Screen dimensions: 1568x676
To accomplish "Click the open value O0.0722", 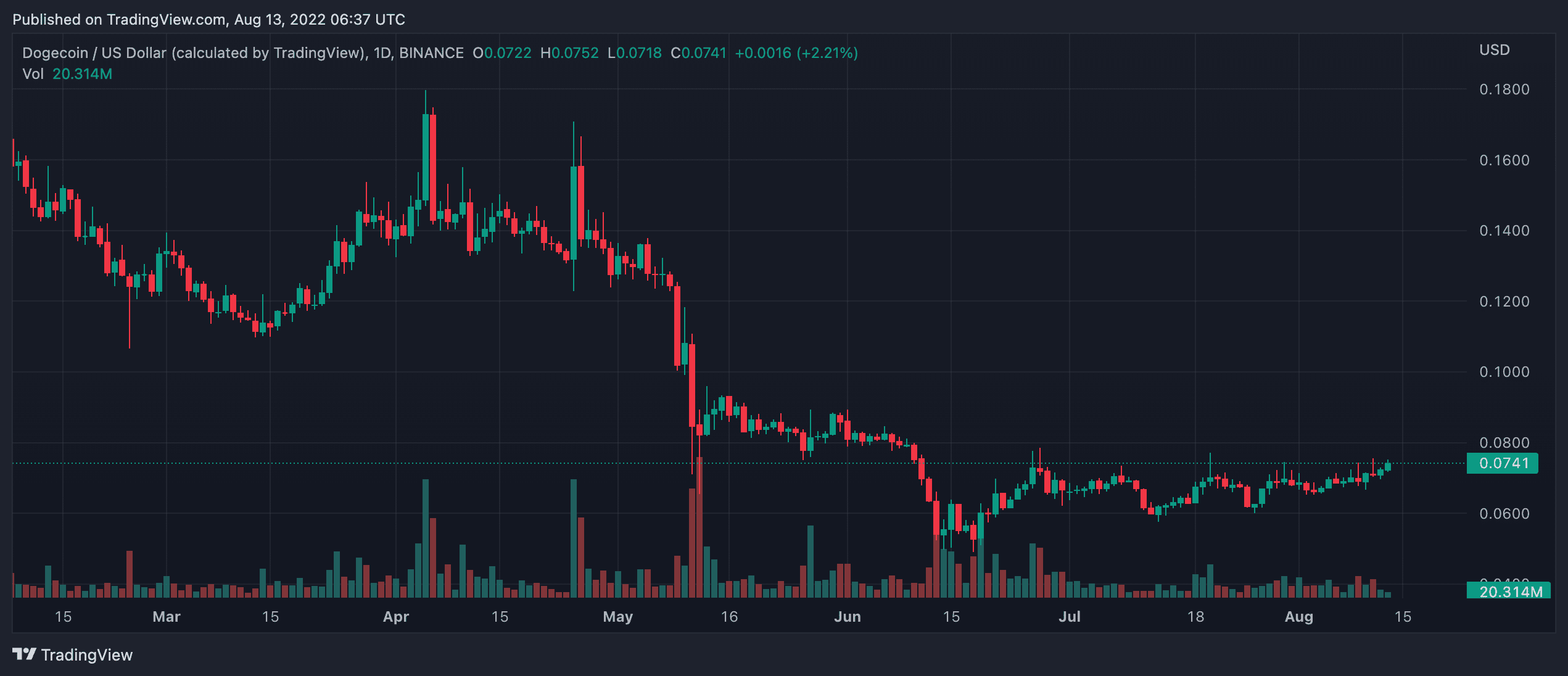I will 502,53.
